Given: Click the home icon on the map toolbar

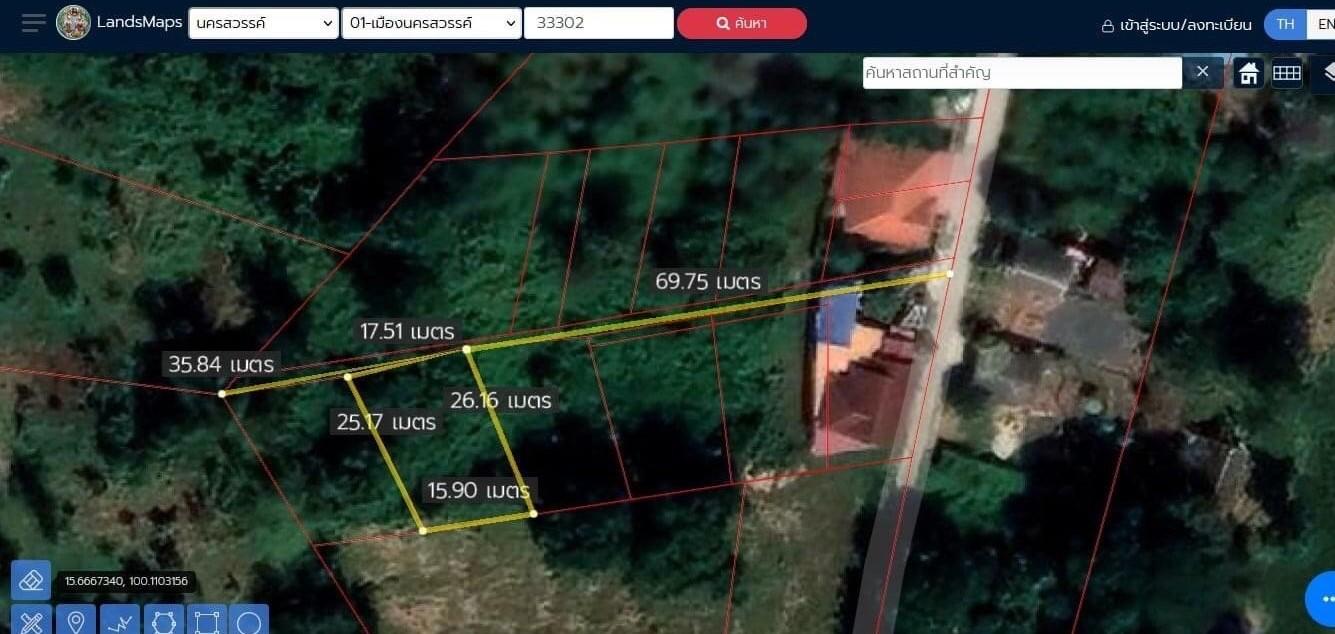Looking at the screenshot, I should point(1248,73).
